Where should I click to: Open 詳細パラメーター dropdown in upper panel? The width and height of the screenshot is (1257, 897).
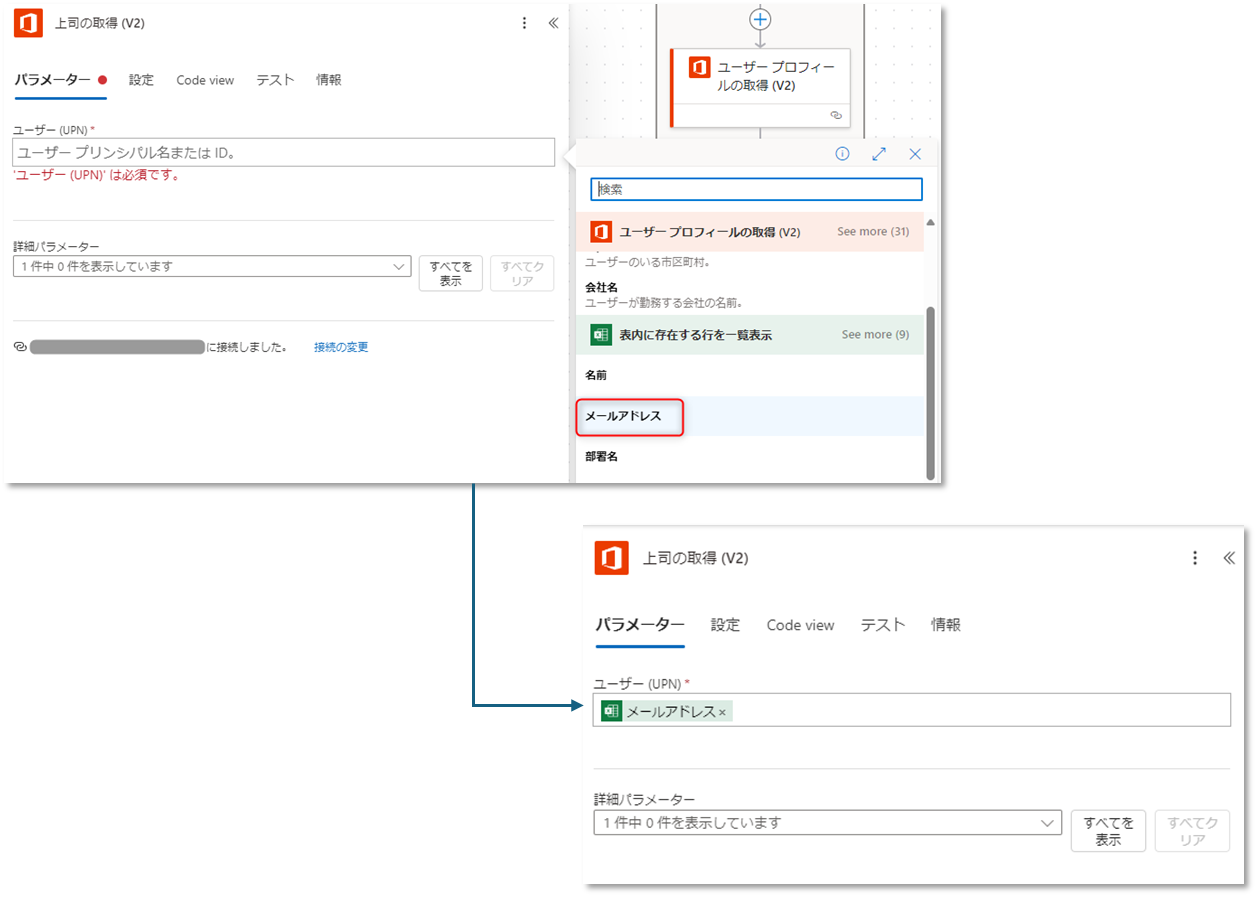click(212, 266)
